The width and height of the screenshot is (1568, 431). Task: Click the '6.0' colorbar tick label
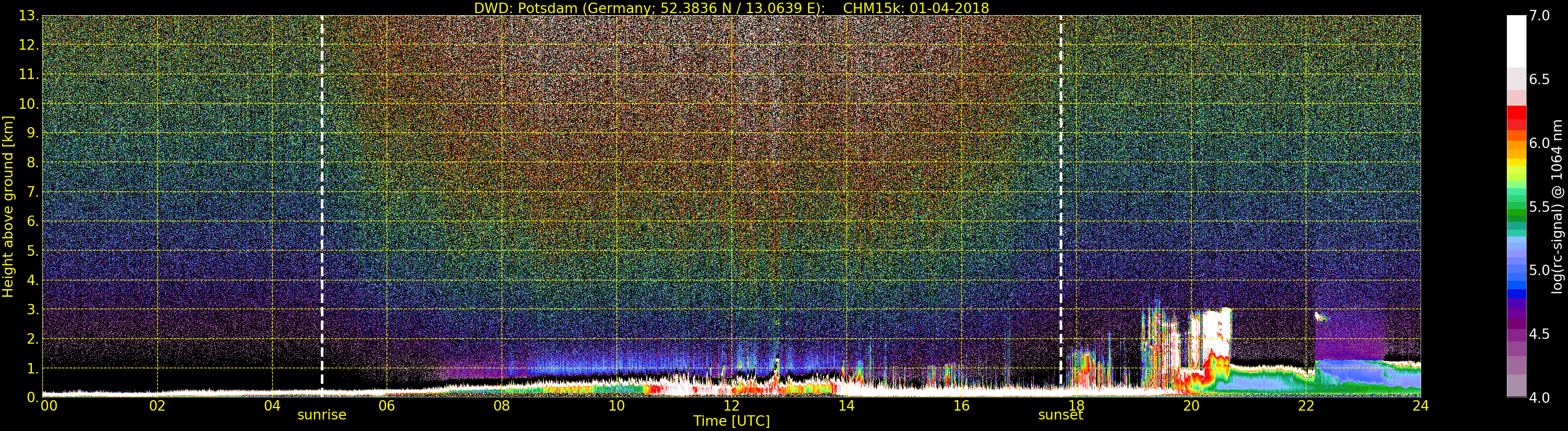click(1540, 143)
